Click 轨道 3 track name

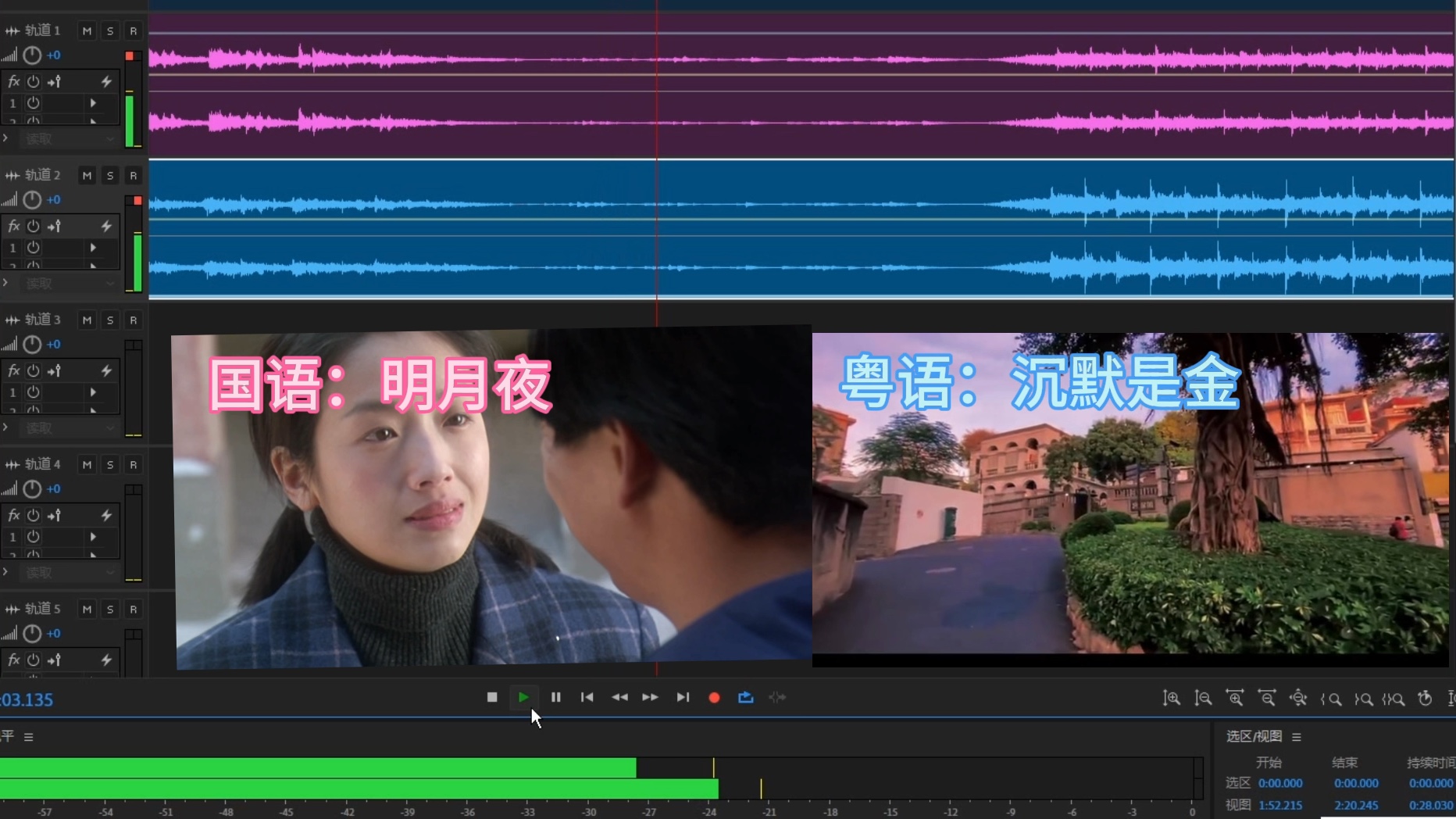point(42,320)
